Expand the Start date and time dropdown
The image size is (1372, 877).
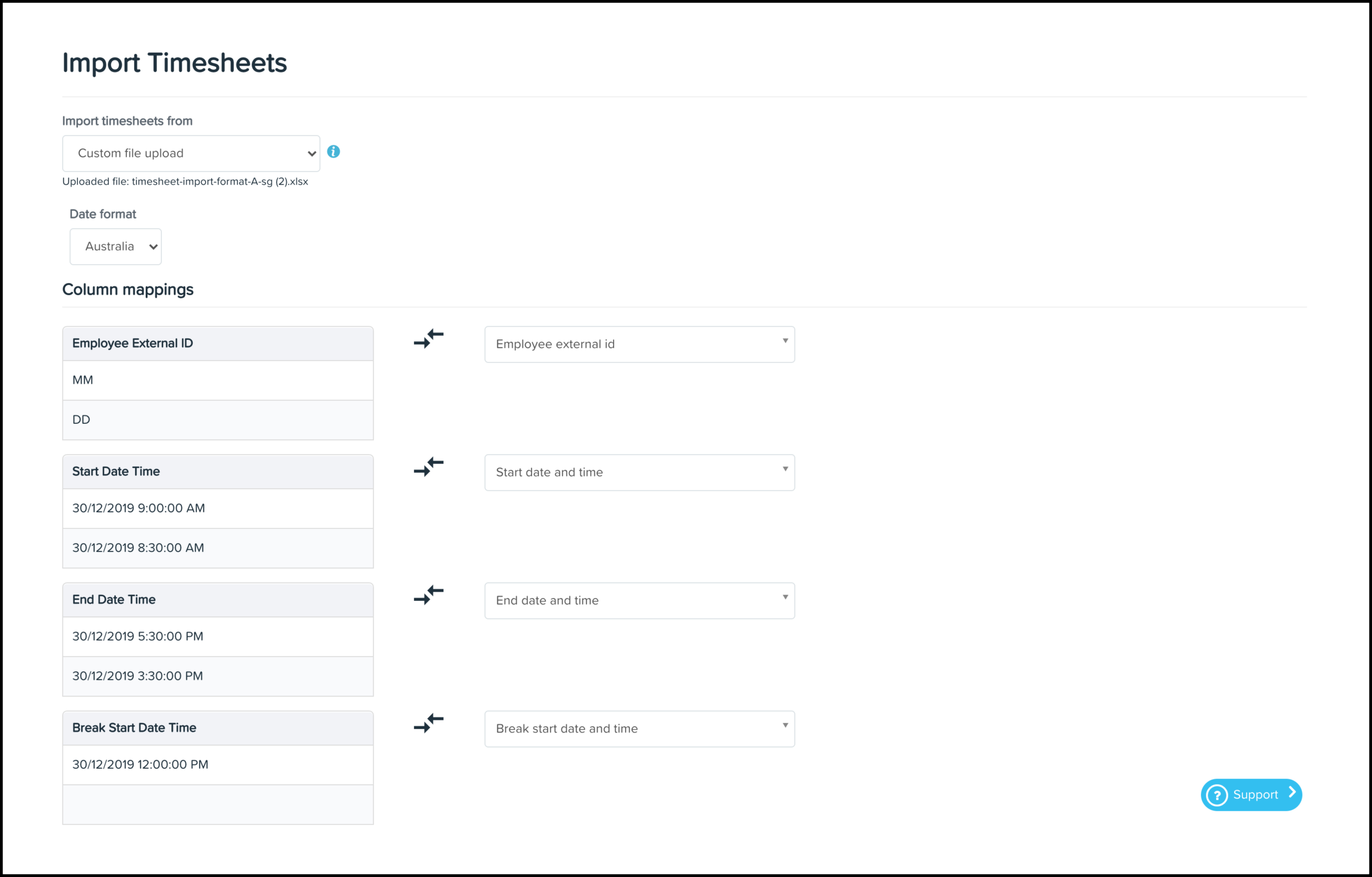point(639,473)
